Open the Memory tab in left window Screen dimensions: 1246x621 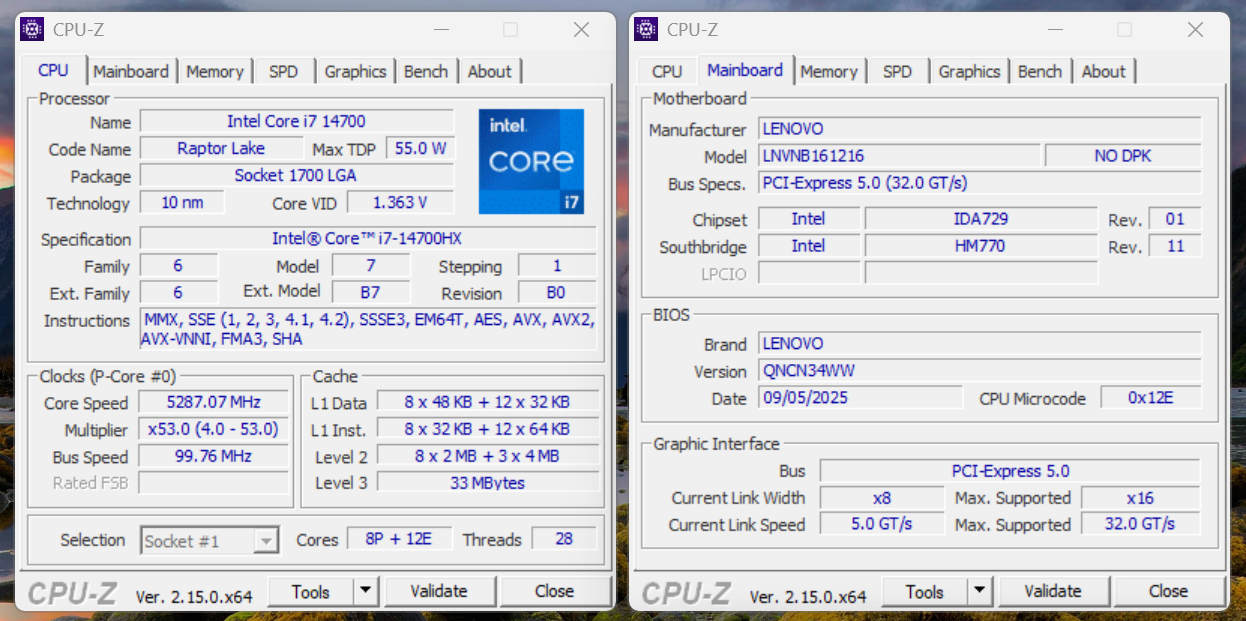[x=214, y=72]
